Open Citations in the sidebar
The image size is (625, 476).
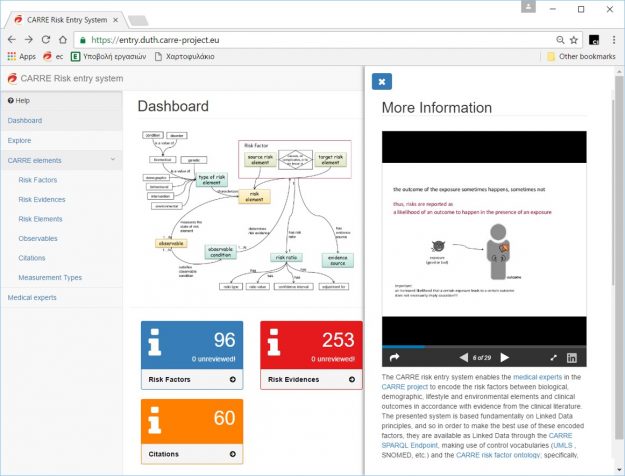pyautogui.click(x=31, y=258)
